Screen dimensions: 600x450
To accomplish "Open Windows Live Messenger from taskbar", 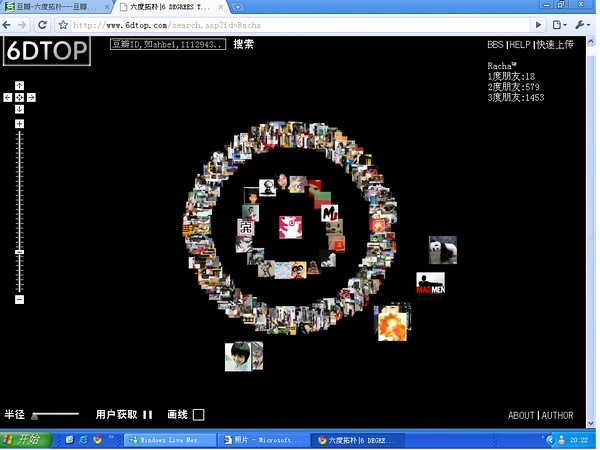I will 164,439.
